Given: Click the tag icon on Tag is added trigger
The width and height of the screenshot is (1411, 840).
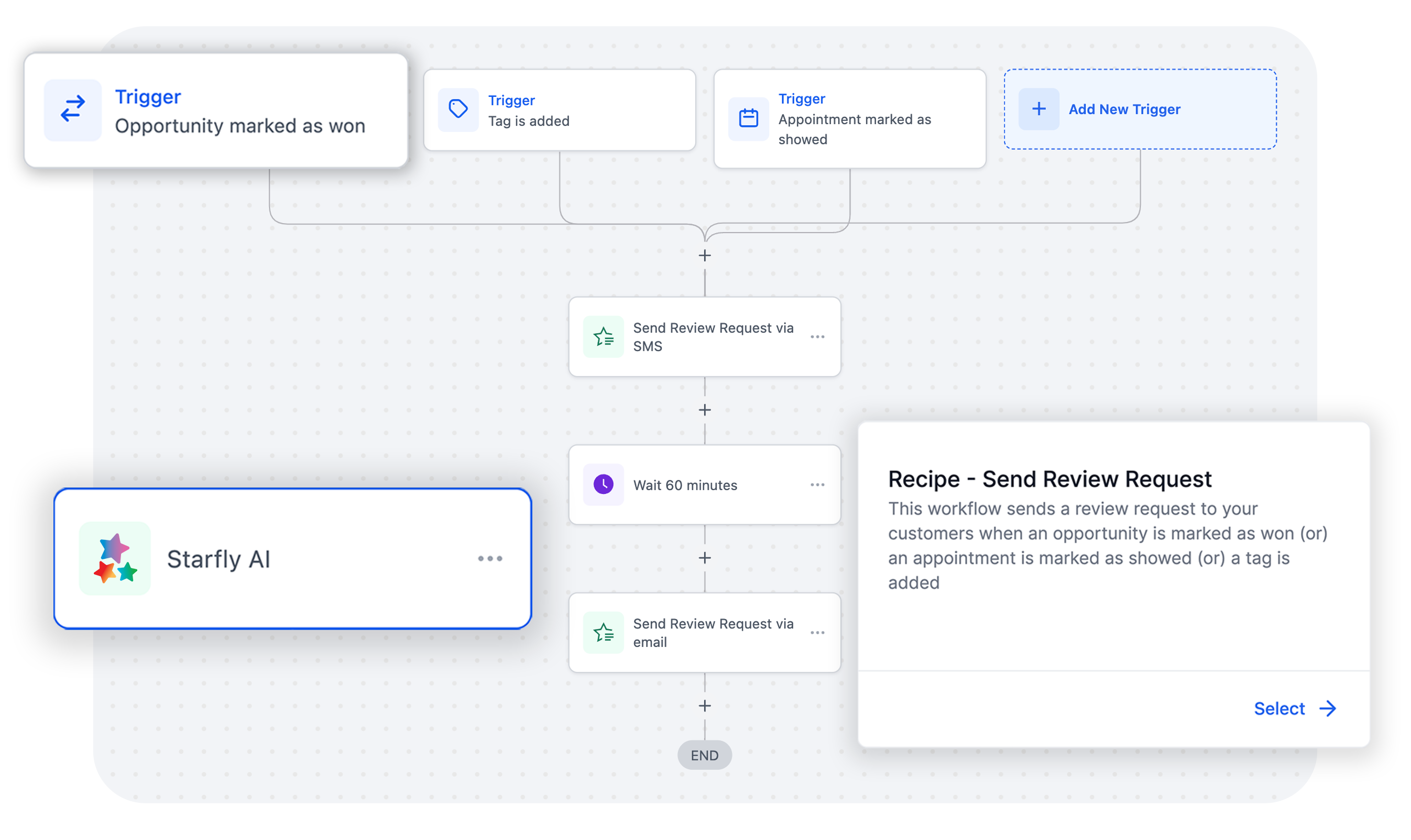Looking at the screenshot, I should point(458,109).
